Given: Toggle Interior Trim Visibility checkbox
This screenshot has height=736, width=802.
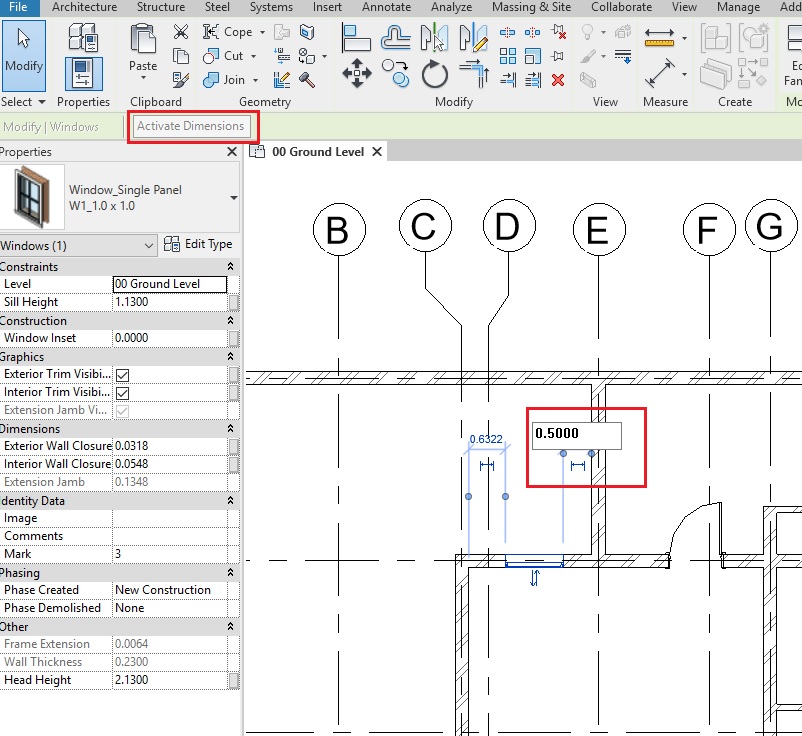Looking at the screenshot, I should 122,393.
